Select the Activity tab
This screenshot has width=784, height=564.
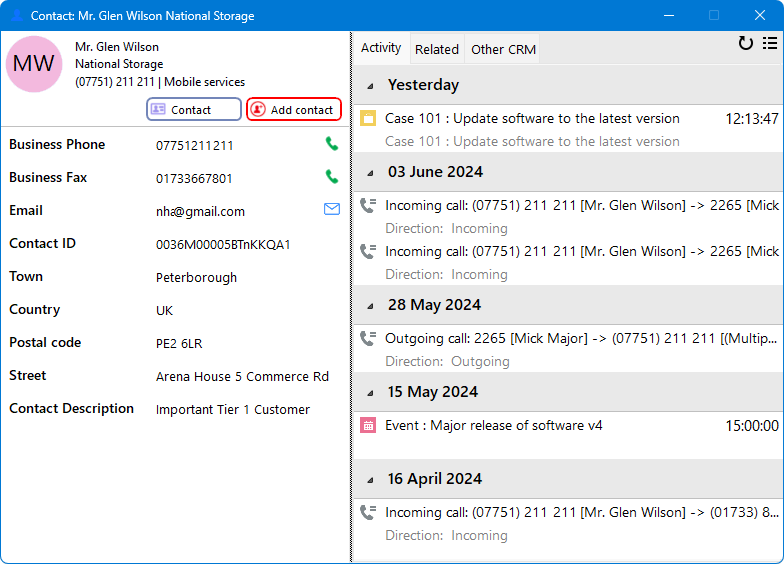click(381, 48)
